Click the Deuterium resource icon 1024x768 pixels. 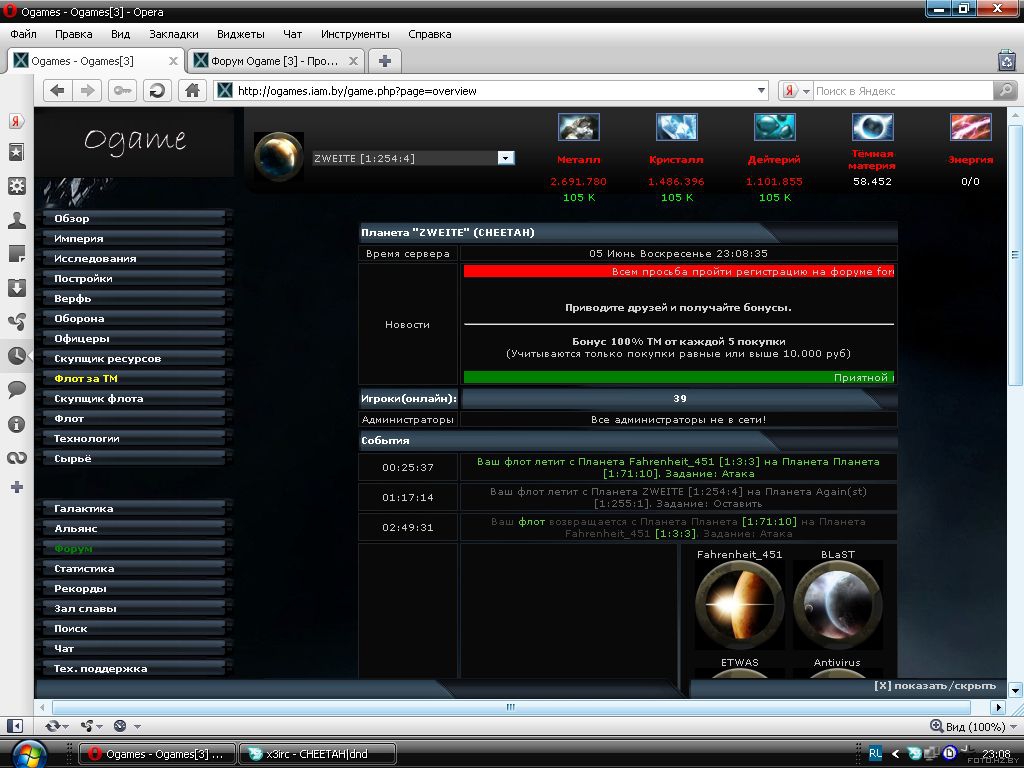coord(775,127)
